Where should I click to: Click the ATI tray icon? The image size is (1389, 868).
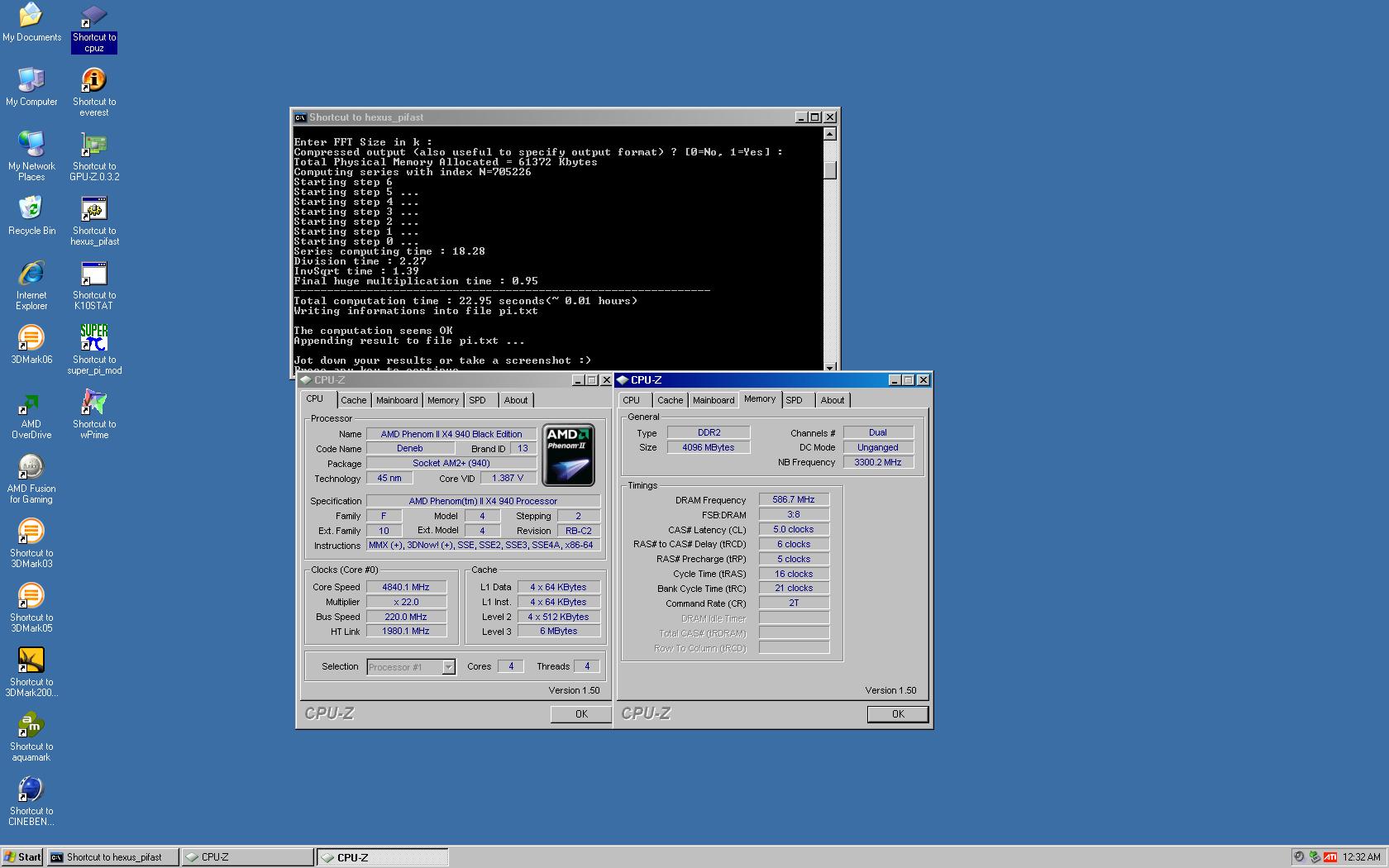[x=1330, y=857]
